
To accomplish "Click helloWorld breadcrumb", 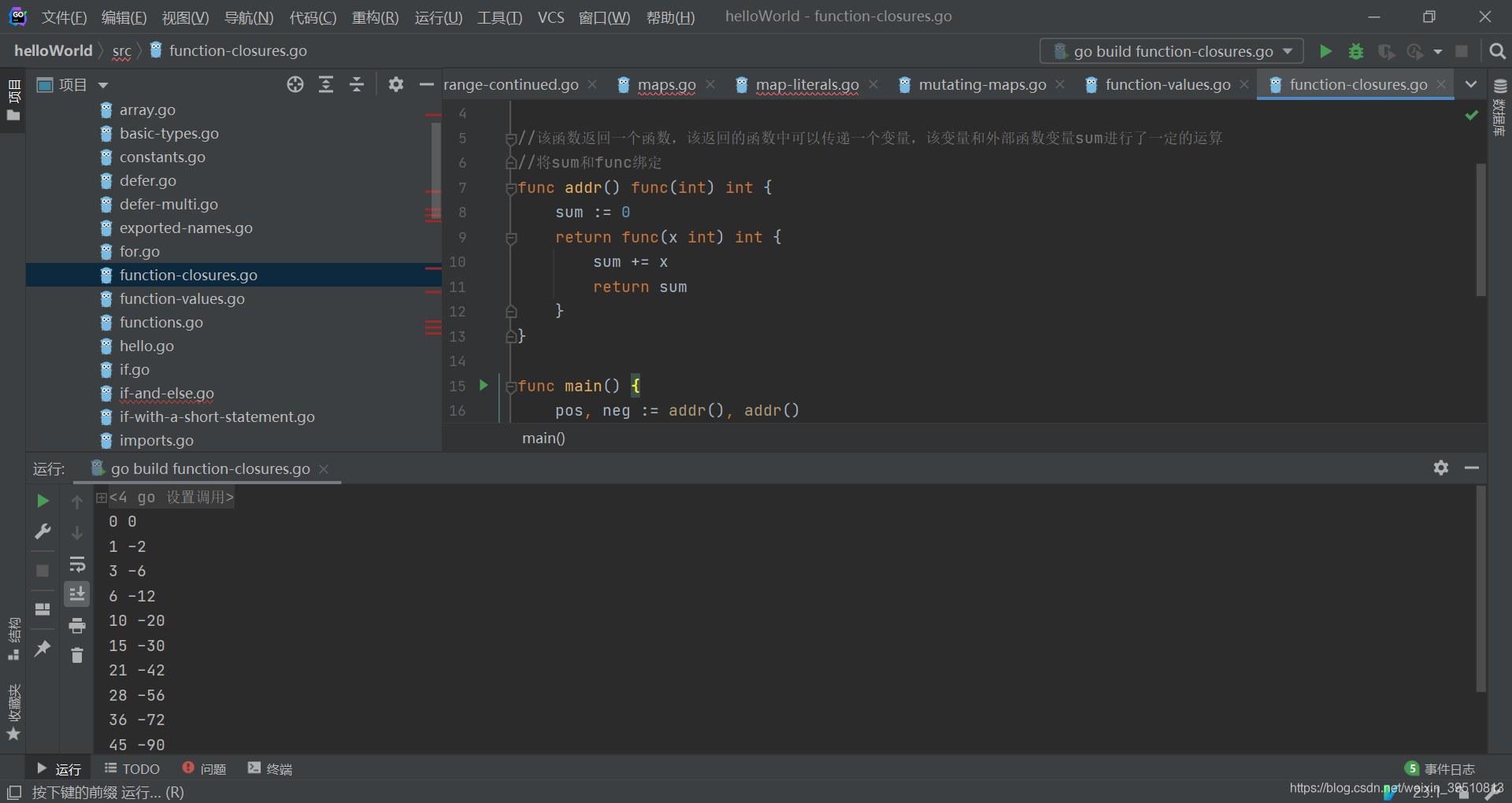I will (x=53, y=50).
